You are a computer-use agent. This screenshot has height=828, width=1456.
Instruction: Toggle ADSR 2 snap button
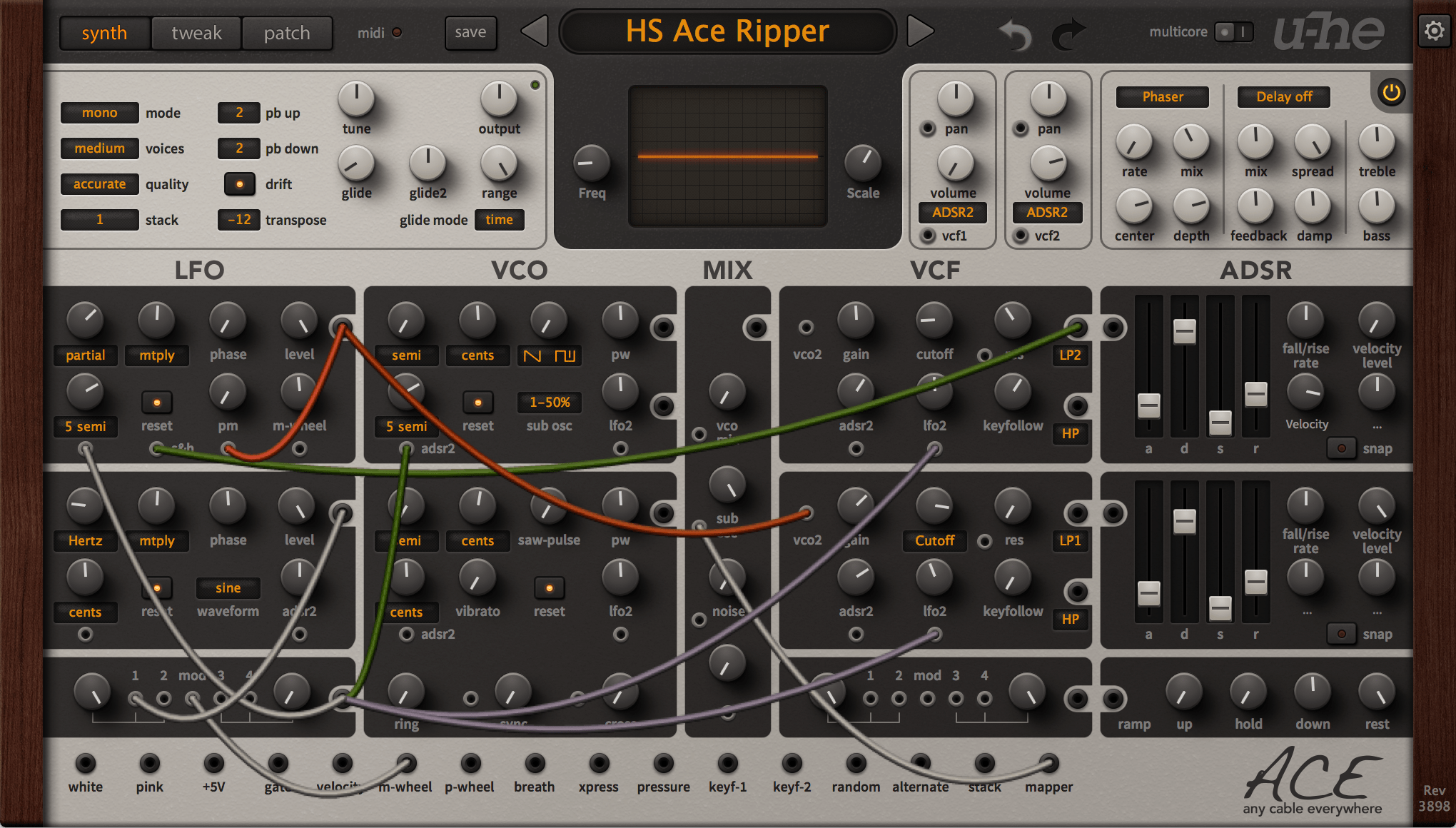pyautogui.click(x=1341, y=634)
